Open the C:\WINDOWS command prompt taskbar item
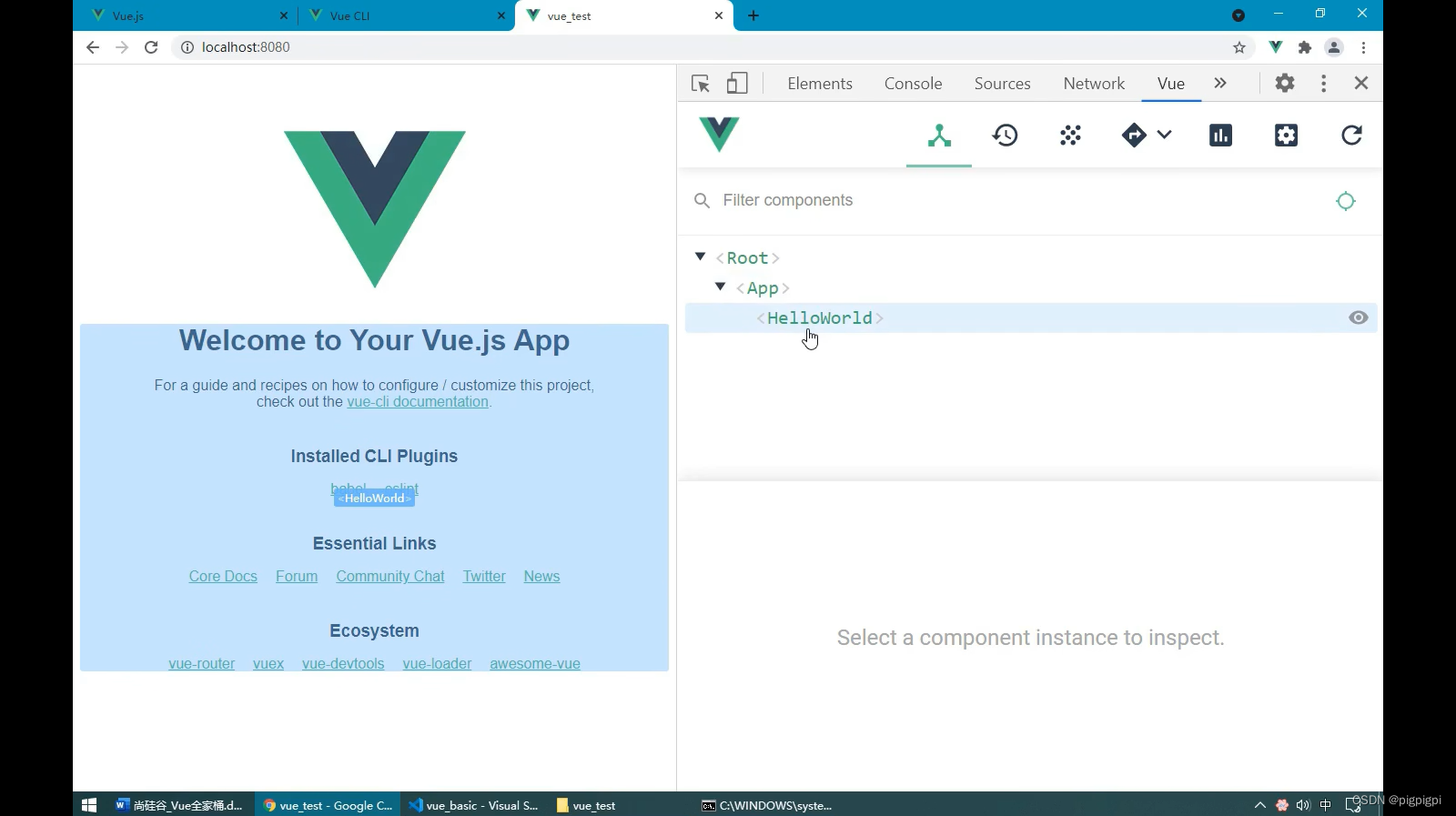Screen dimensions: 1456x816 coord(767,805)
